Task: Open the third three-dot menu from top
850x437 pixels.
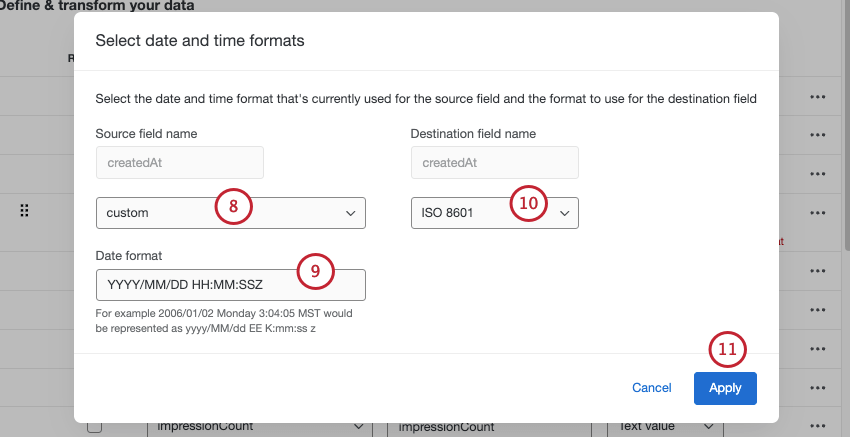Action: (x=818, y=173)
